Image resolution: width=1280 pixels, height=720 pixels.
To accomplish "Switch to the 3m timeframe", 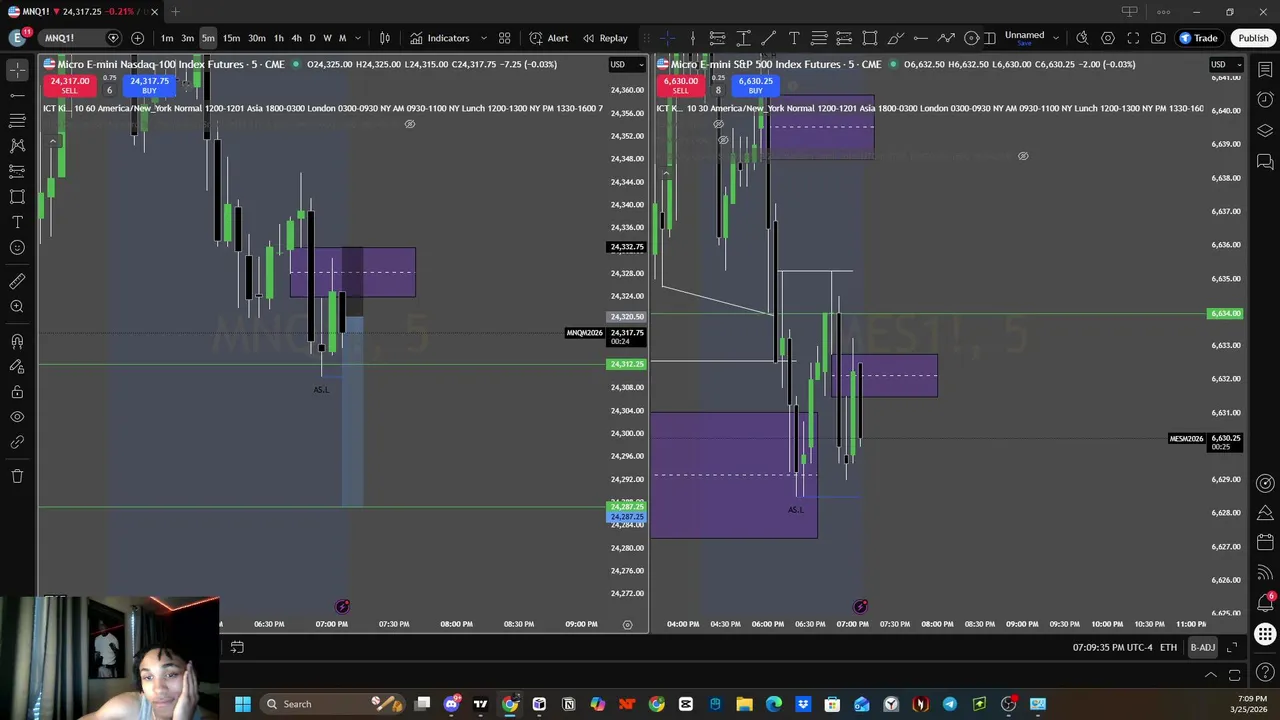I will [187, 38].
